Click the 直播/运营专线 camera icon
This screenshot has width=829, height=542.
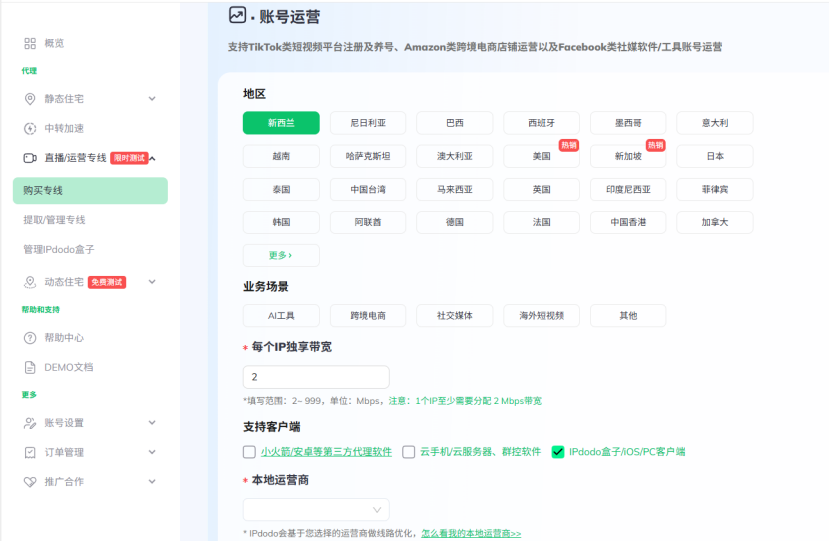[x=30, y=158]
